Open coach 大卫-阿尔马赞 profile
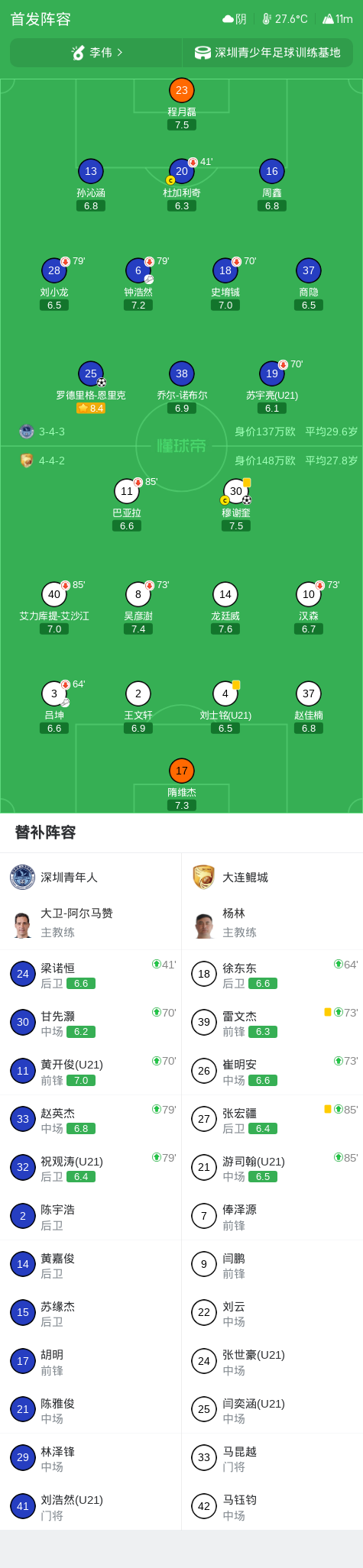The image size is (363, 1568). pyautogui.click(x=91, y=923)
